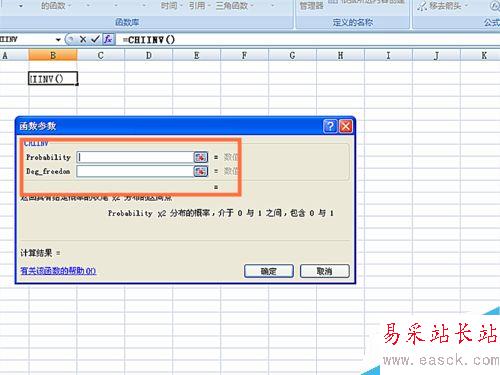Click the 取消 (Cancel) button
This screenshot has width=500, height=375.
click(325, 271)
